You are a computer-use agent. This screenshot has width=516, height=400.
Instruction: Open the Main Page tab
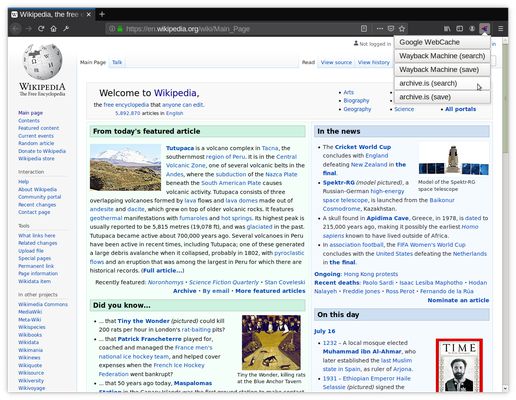[x=93, y=62]
